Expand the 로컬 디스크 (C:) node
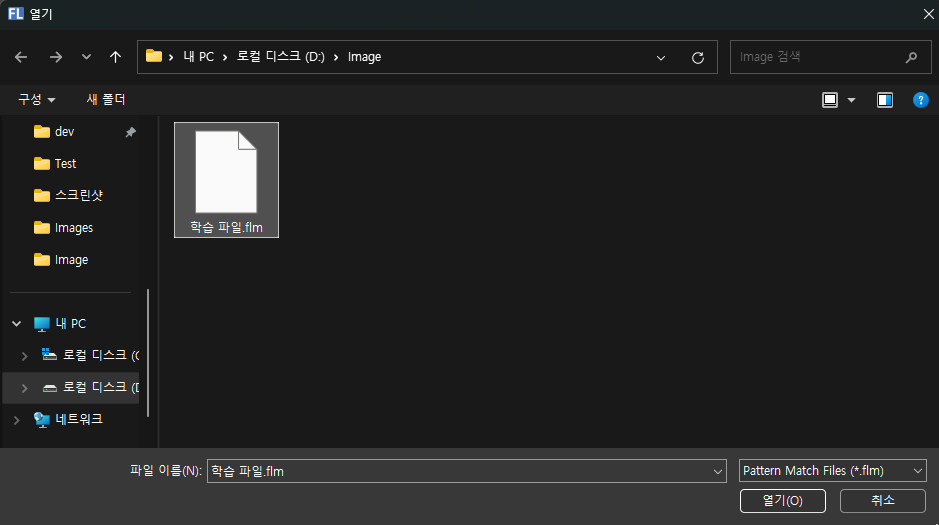Image resolution: width=939 pixels, height=525 pixels. pos(25,356)
